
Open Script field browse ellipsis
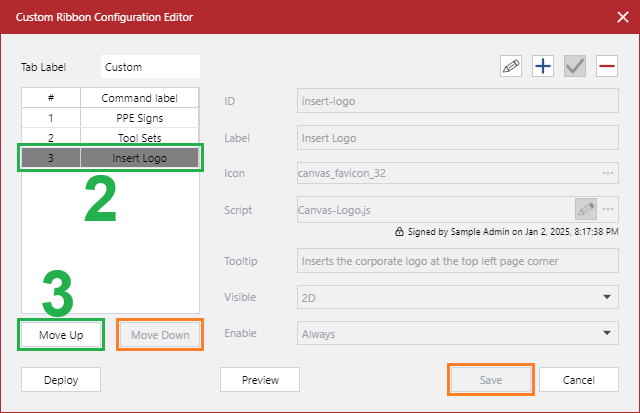[x=607, y=210]
